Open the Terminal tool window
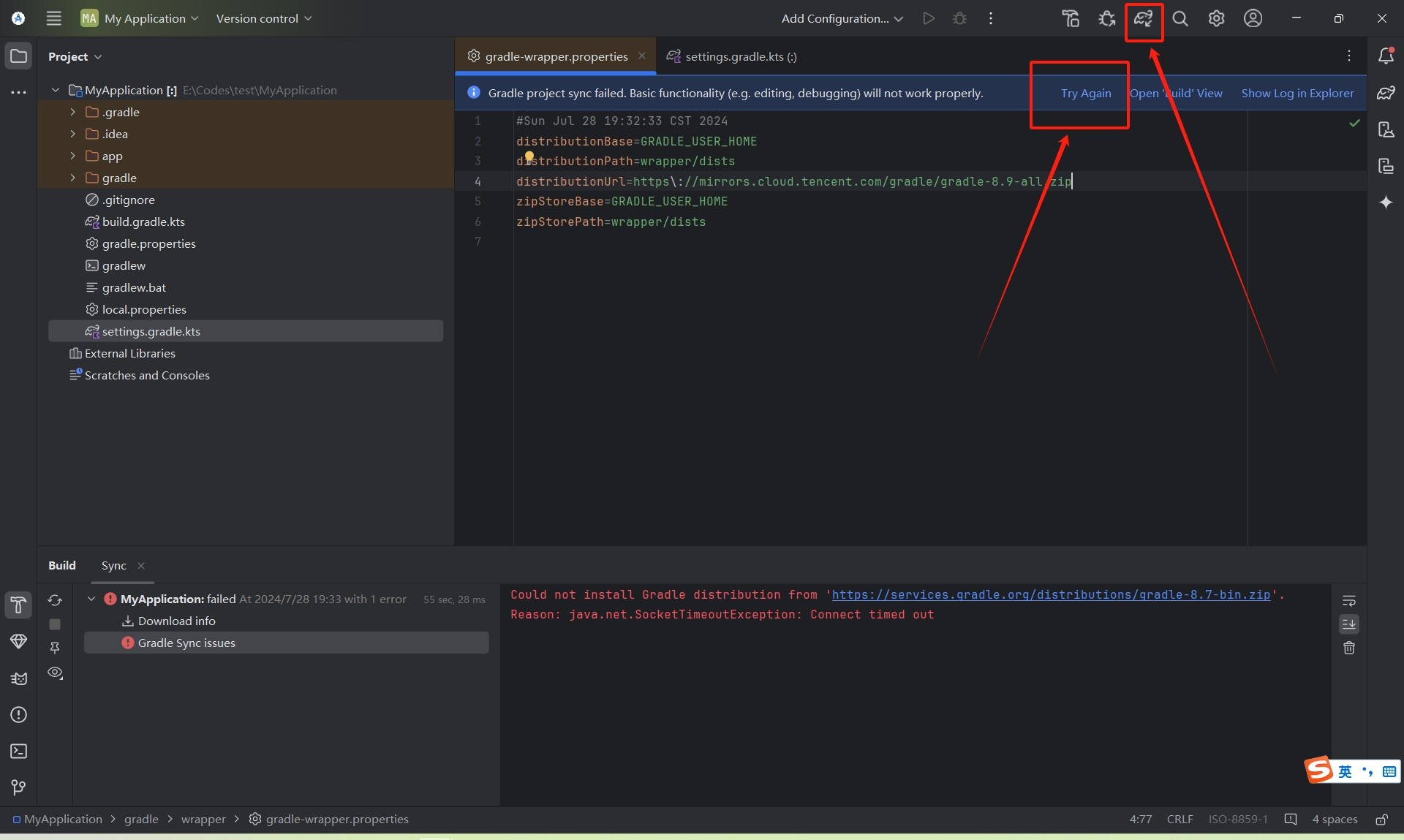Screen dimensions: 1404x840 18,751
